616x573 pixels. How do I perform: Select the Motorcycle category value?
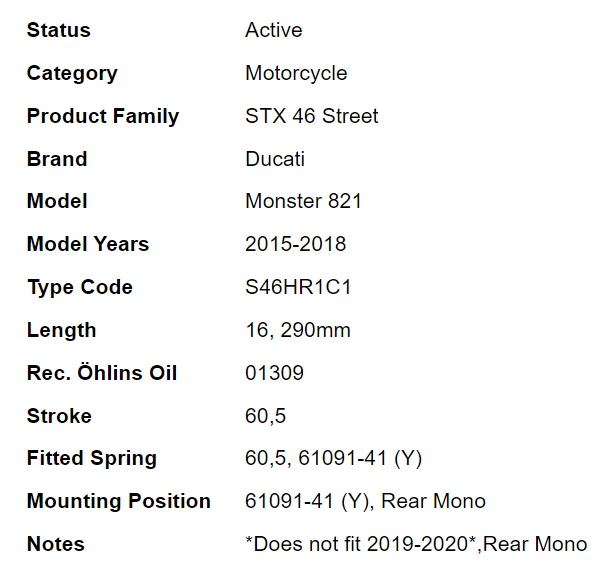coord(296,73)
